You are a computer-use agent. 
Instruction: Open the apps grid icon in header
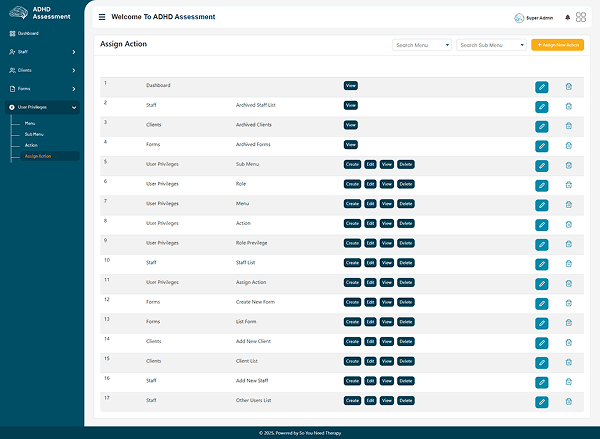pos(581,17)
